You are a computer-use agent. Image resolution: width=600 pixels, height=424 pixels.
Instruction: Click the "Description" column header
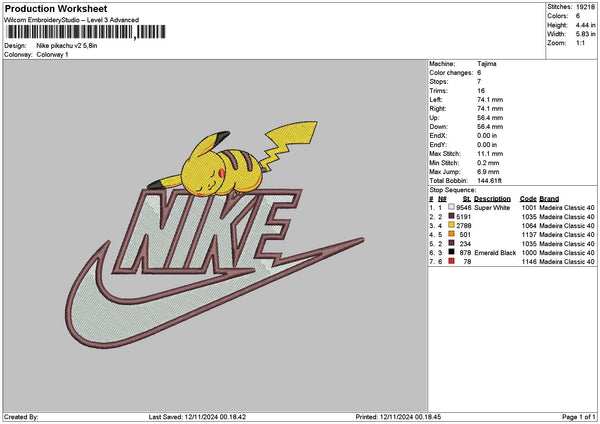(x=492, y=199)
